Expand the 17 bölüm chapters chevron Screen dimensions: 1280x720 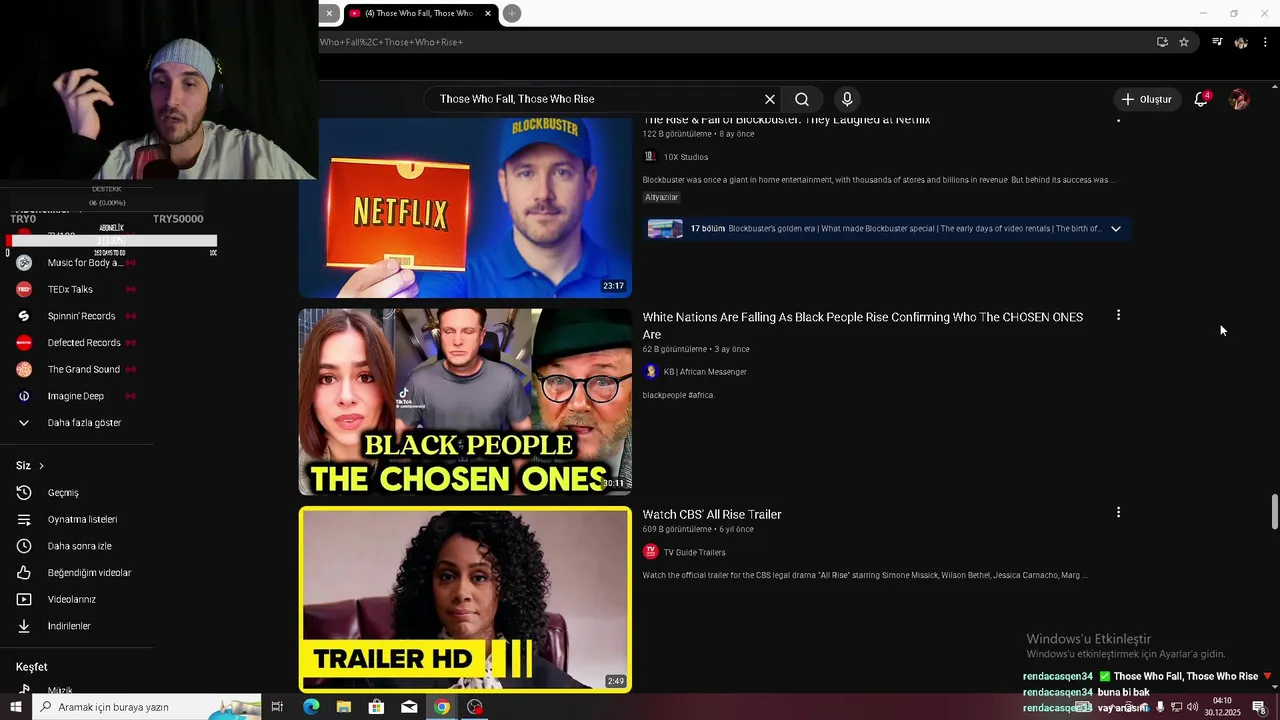tap(1116, 229)
